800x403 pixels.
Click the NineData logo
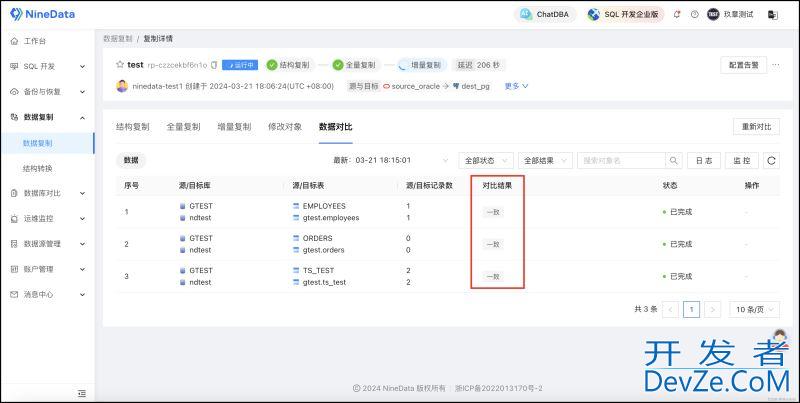(x=42, y=14)
